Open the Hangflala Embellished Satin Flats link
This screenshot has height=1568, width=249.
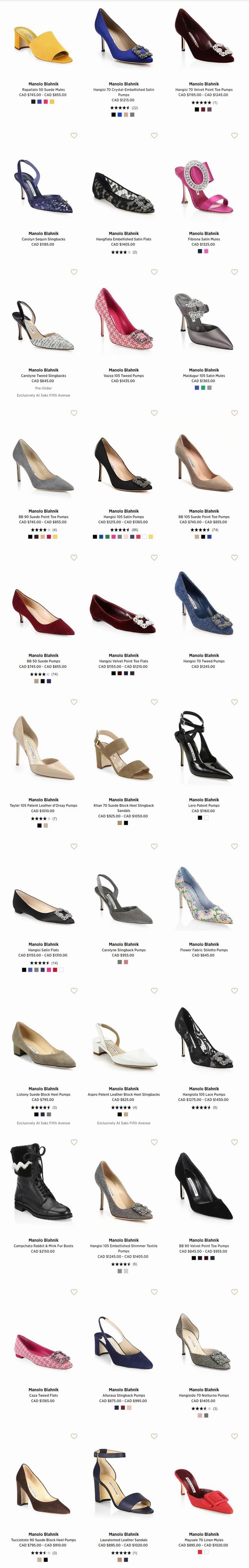124,239
